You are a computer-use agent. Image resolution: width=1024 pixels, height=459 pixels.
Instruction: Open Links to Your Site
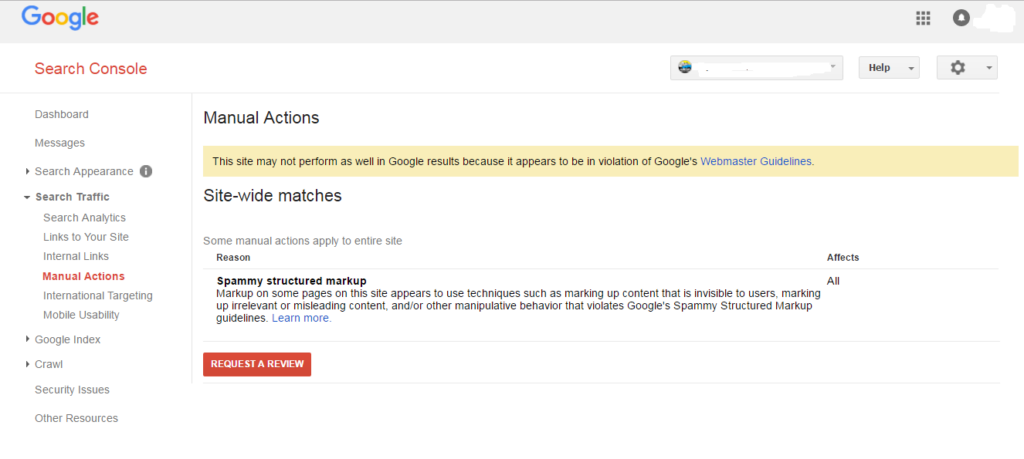tap(86, 237)
